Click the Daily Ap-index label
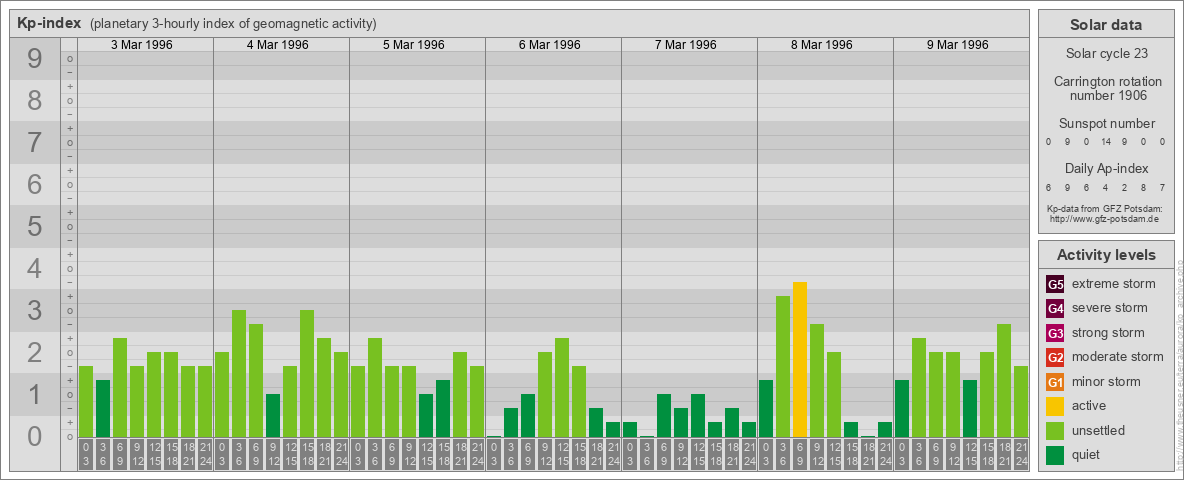This screenshot has height=480, width=1184. [1106, 168]
